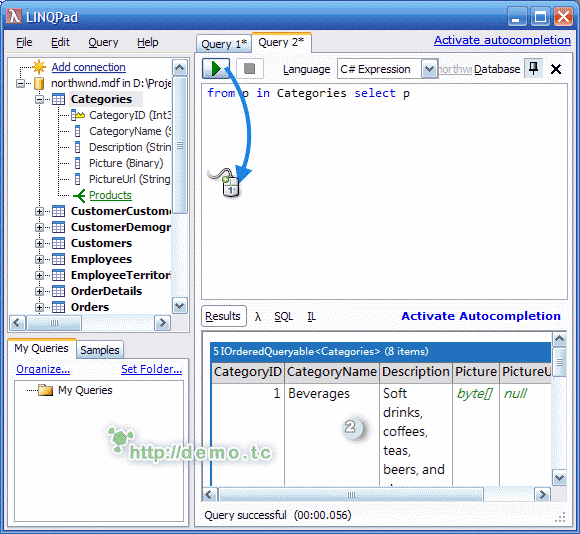Screen dimensions: 580x534
Task: Click the My Queries folder icon
Action: tap(45, 390)
